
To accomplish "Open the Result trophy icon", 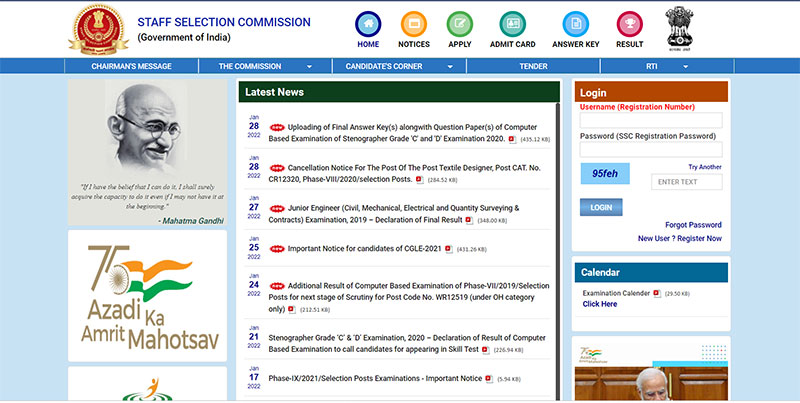I will point(630,24).
